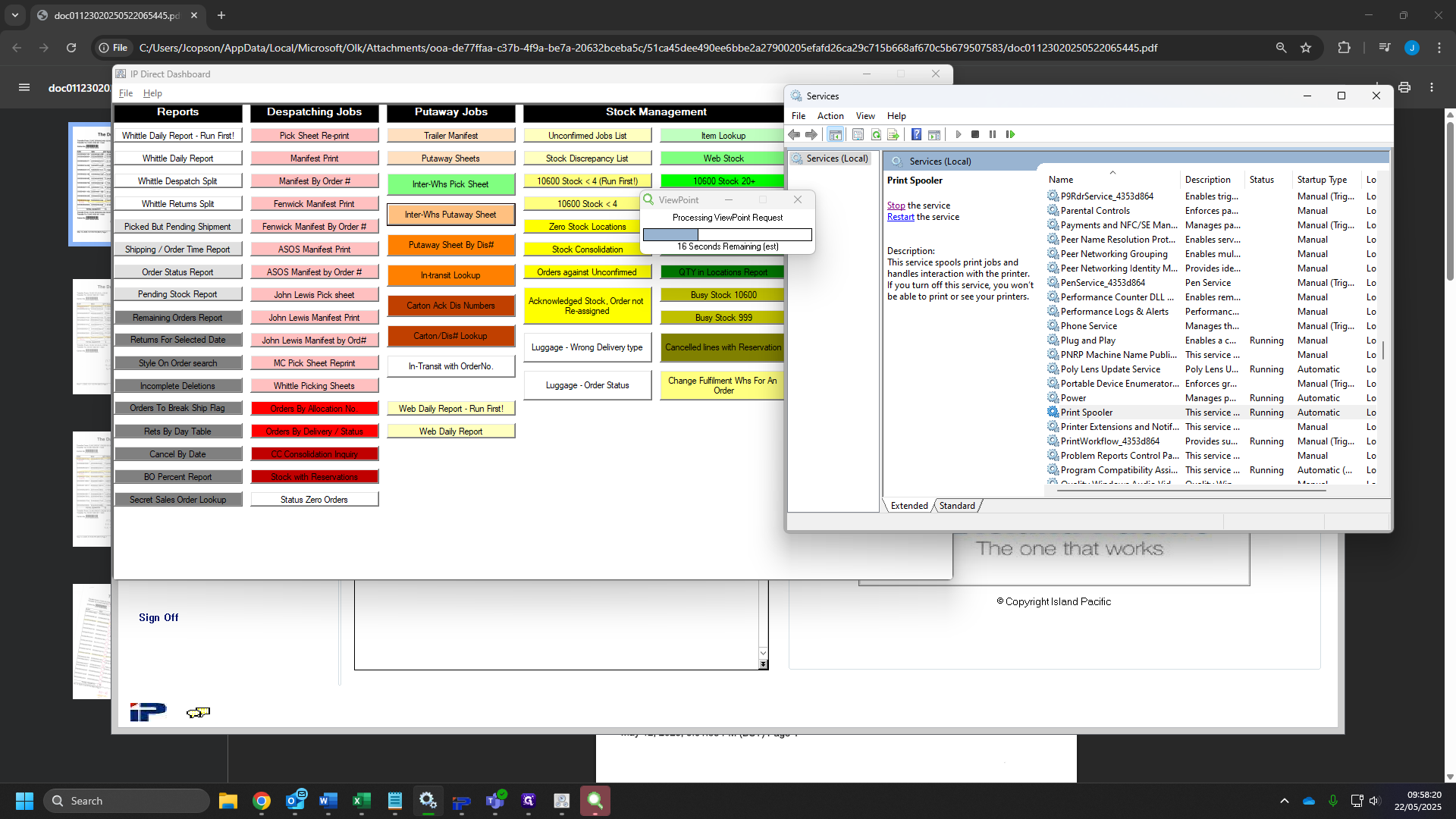
Task: Show hidden icons chevron in system tray
Action: (x=1284, y=801)
